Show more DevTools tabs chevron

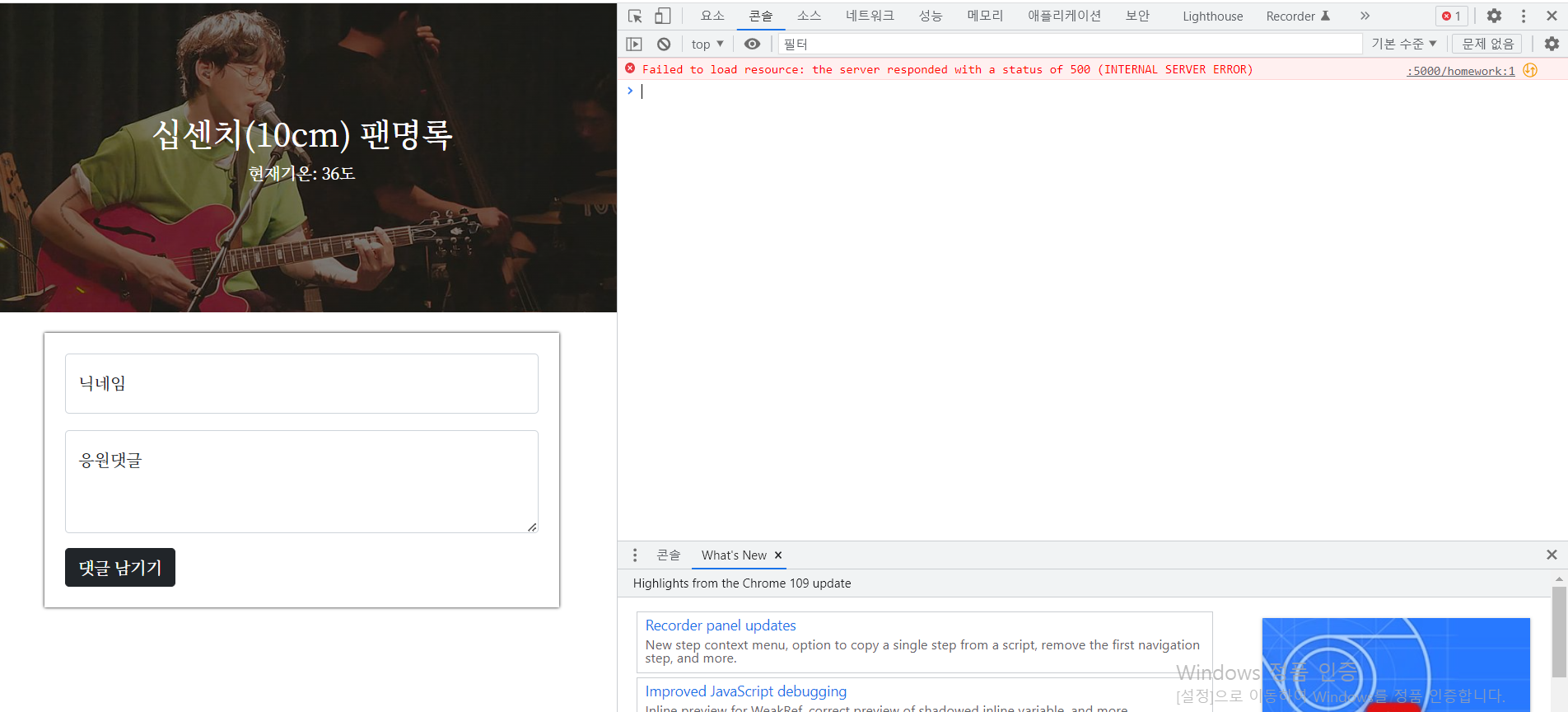[x=1365, y=16]
